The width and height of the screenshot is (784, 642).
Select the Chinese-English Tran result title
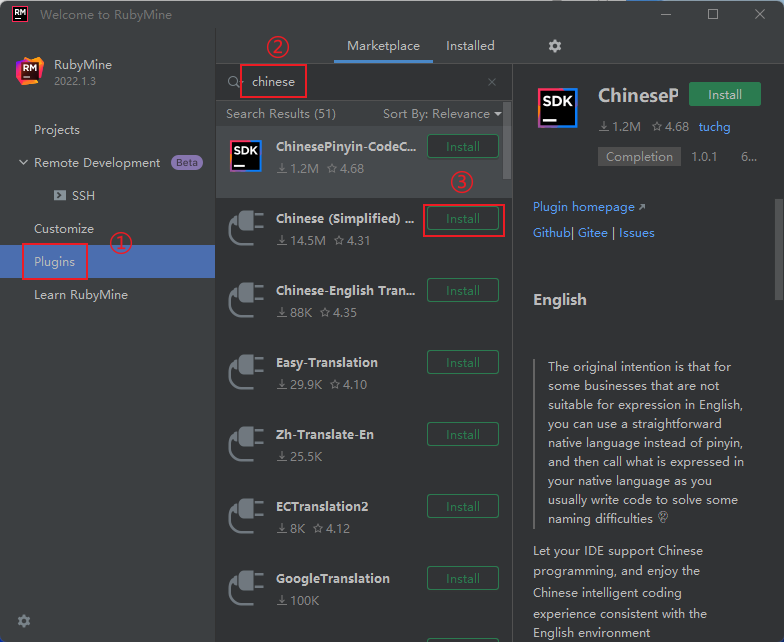pos(346,290)
